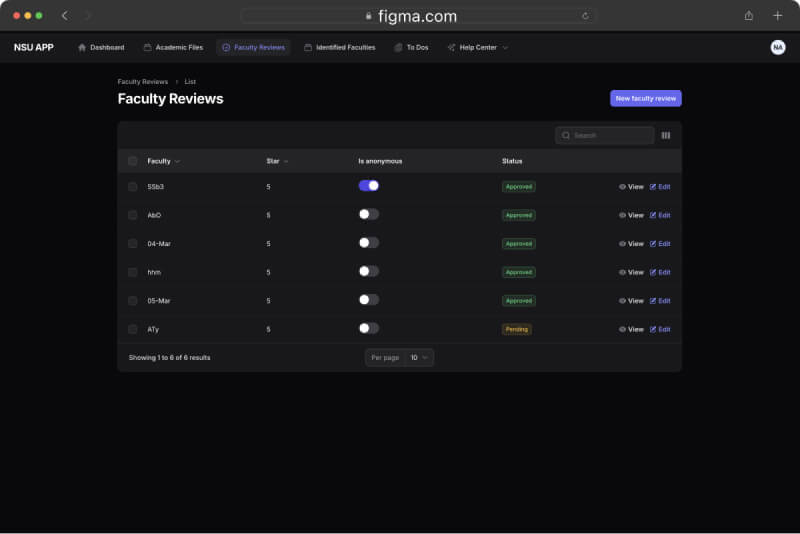The height and width of the screenshot is (534, 800).
Task: Check the select-all checkbox in table header
Action: click(133, 161)
